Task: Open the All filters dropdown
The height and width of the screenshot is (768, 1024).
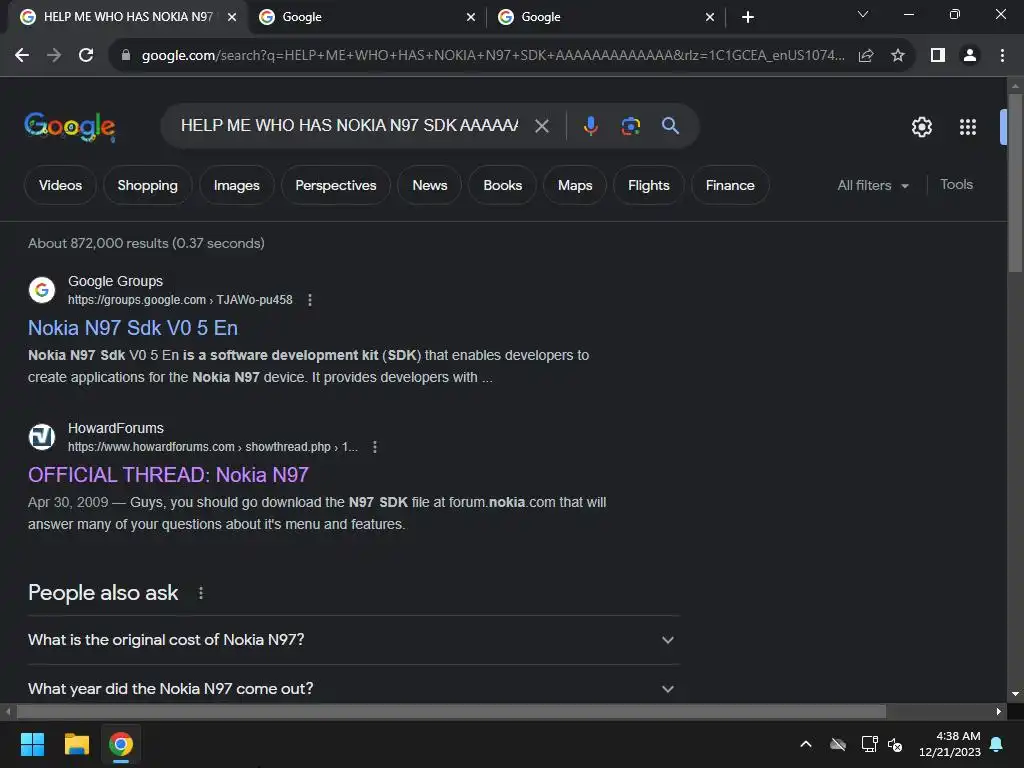Action: click(x=872, y=185)
